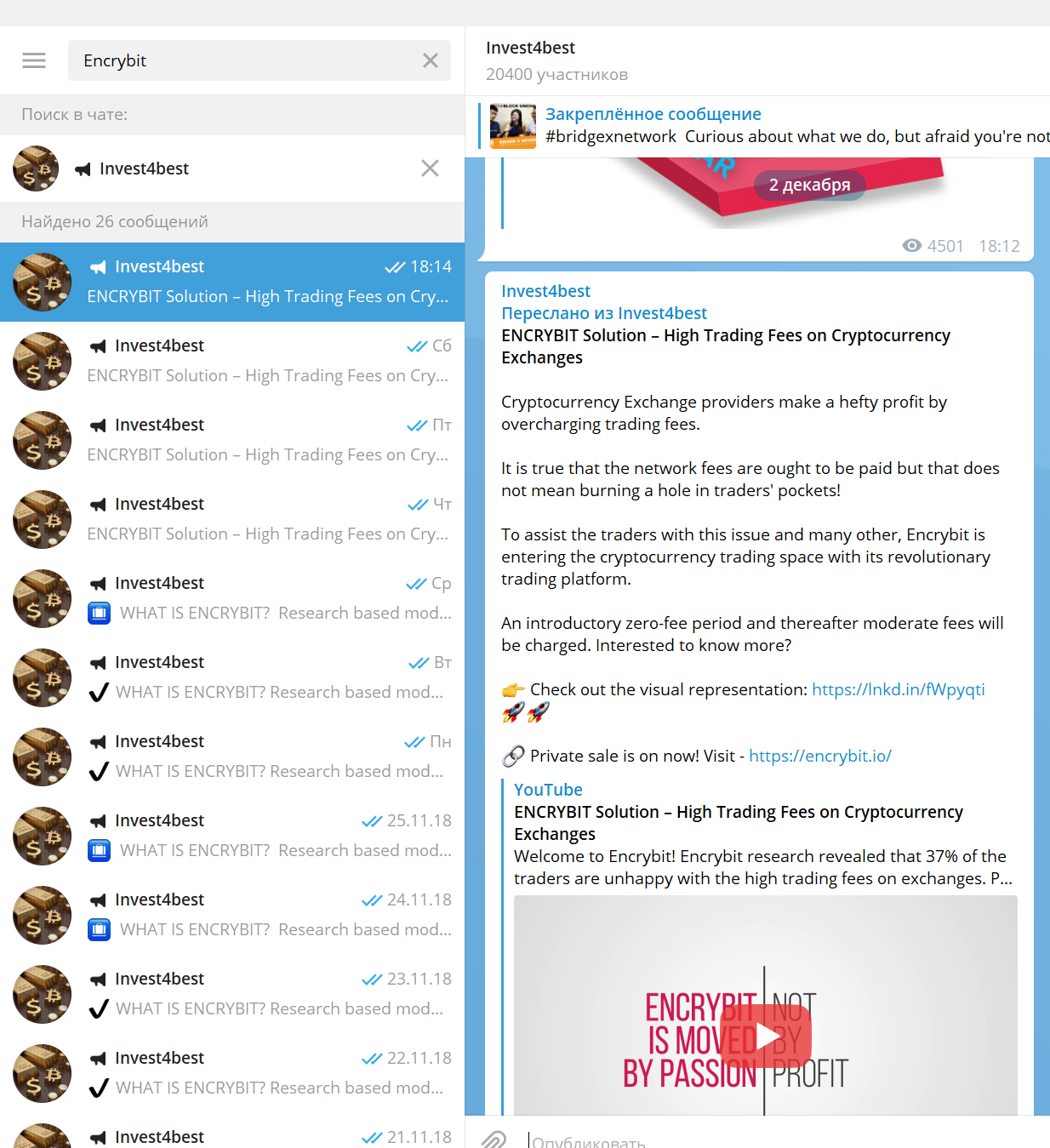Play the Encrybit YouTube video

766,1037
